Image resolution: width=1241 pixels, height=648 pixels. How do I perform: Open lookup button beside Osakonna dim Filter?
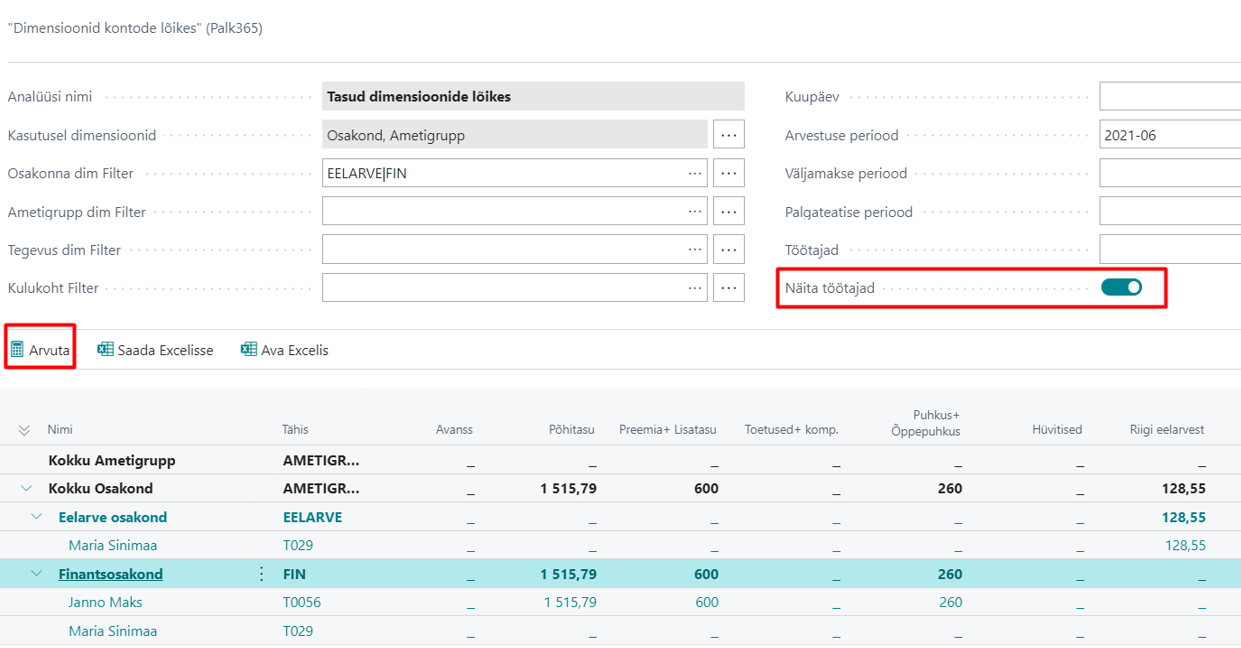(729, 173)
